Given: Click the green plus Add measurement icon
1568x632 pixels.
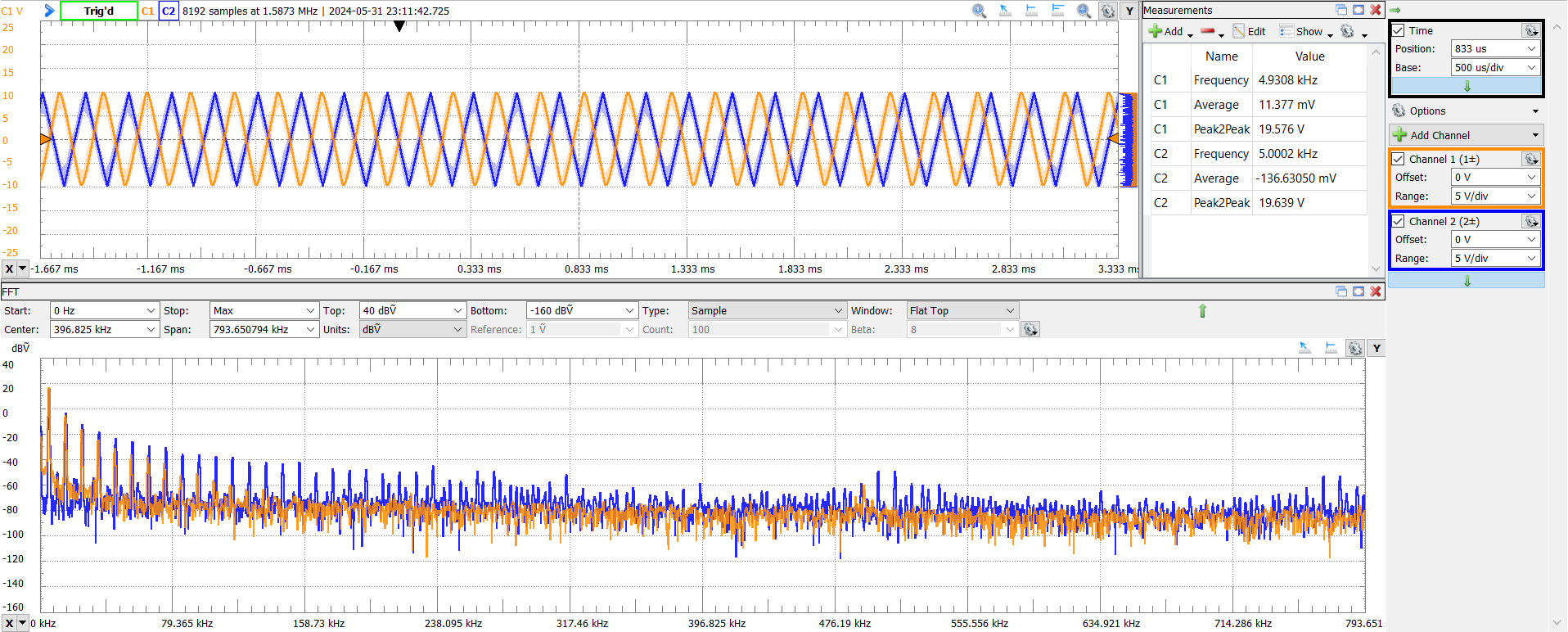Looking at the screenshot, I should 1155,31.
